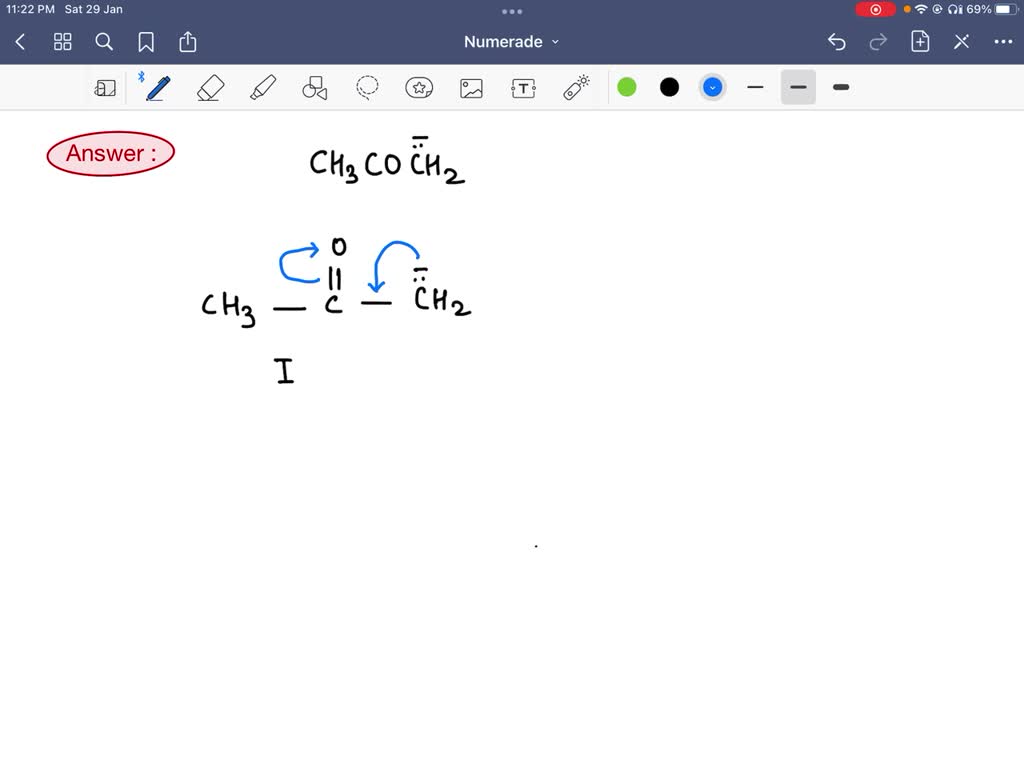Undo the last drawing action

[837, 41]
